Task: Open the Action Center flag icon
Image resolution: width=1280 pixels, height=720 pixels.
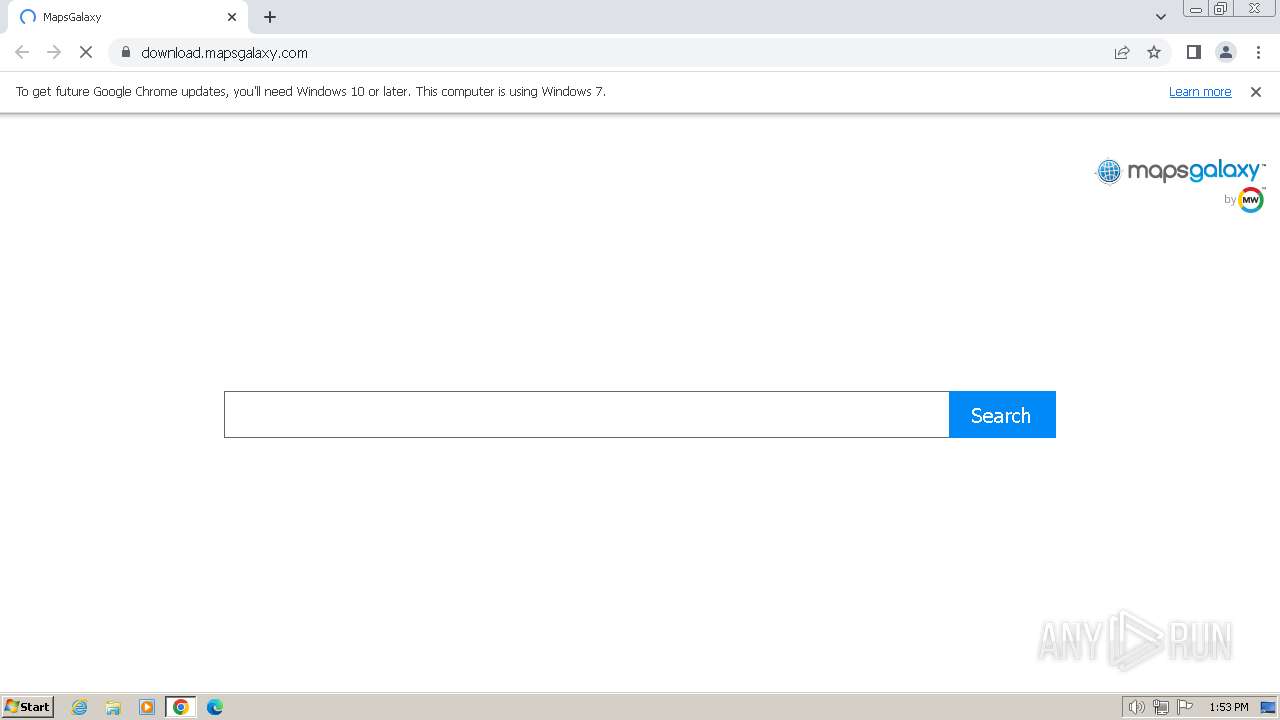Action: [x=1185, y=707]
